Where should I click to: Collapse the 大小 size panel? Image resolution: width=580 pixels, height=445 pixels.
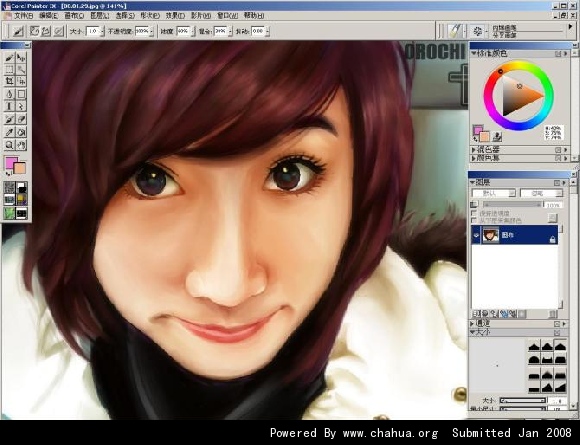(472, 332)
